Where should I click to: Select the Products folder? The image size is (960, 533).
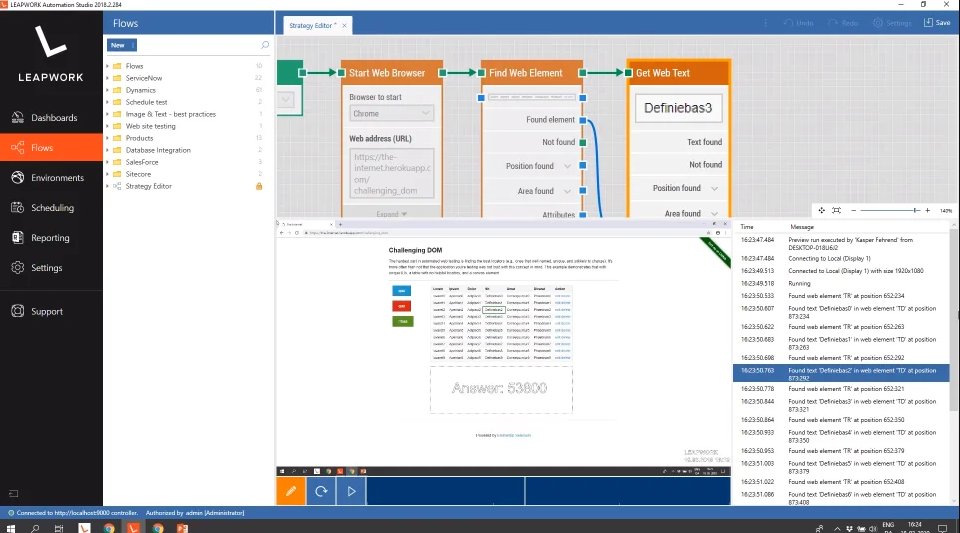[x=140, y=138]
